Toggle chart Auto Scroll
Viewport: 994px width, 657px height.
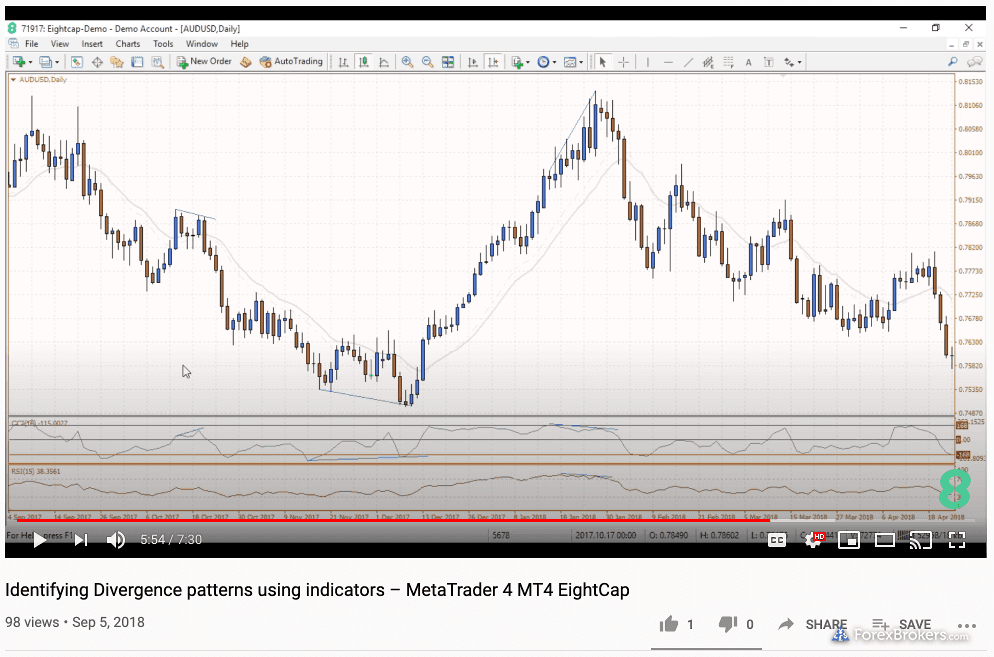[x=472, y=62]
